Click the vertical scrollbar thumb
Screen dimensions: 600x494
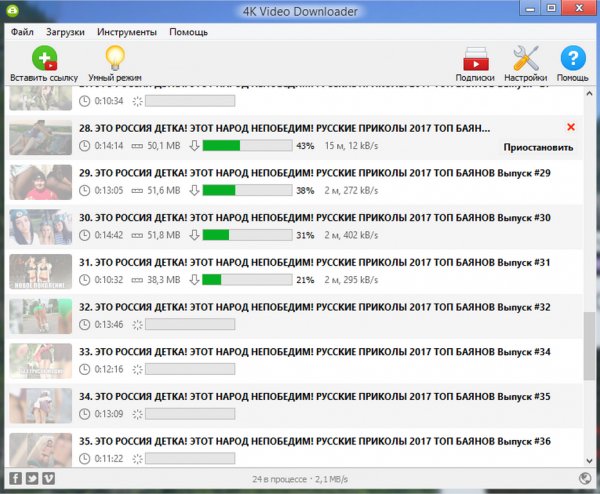589,346
